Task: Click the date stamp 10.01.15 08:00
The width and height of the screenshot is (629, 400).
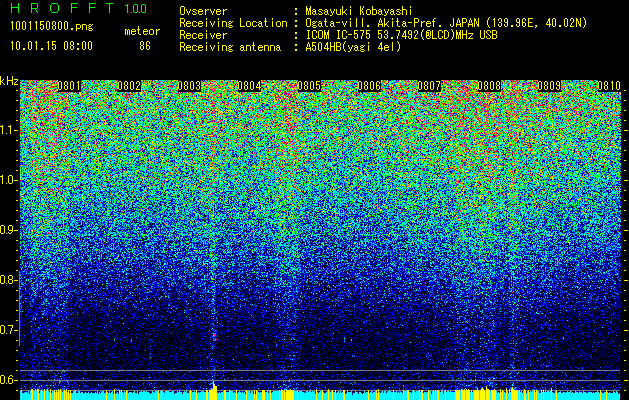Action: pyautogui.click(x=51, y=46)
